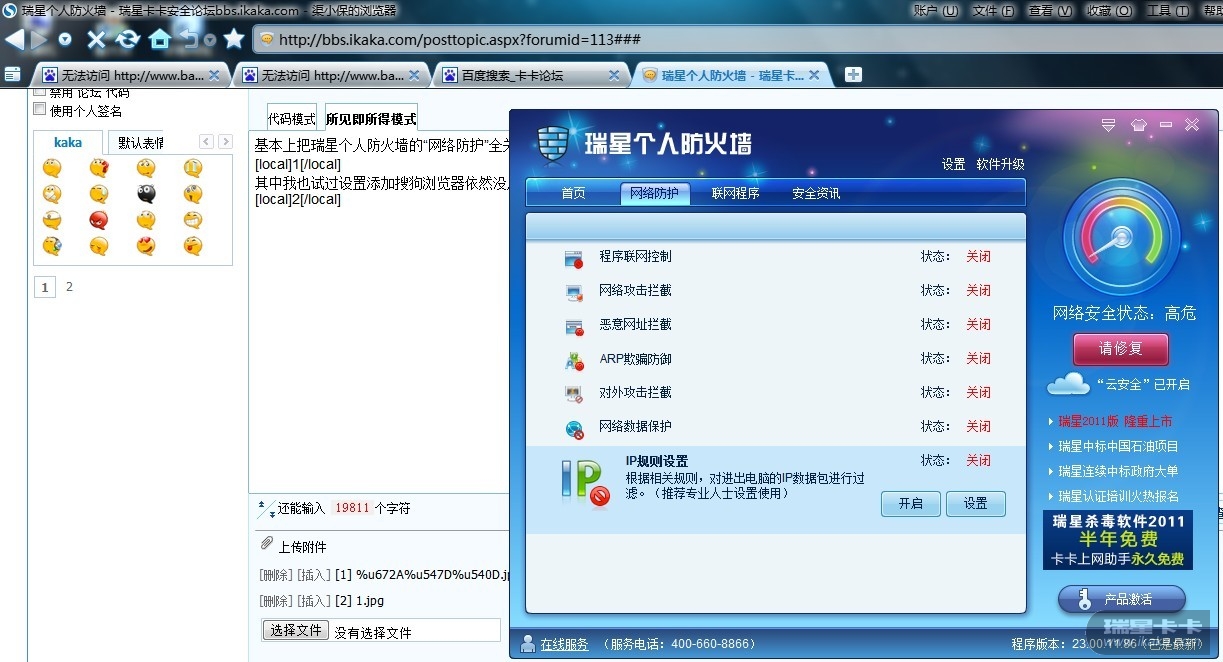
Task: Click the ARP欺骗防御 row icon
Action: (x=574, y=361)
